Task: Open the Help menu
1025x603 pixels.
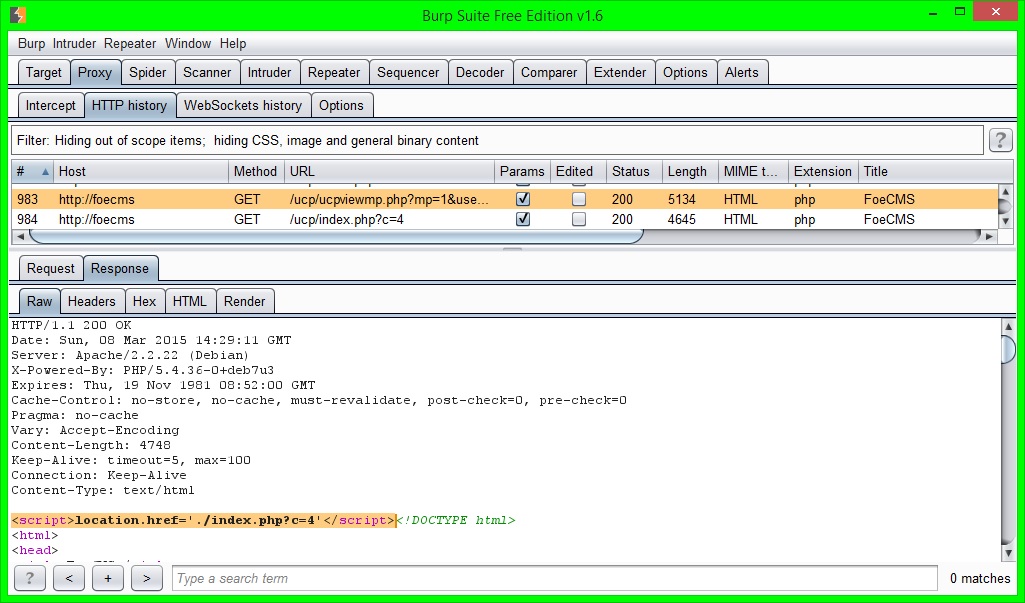Action: pos(233,43)
